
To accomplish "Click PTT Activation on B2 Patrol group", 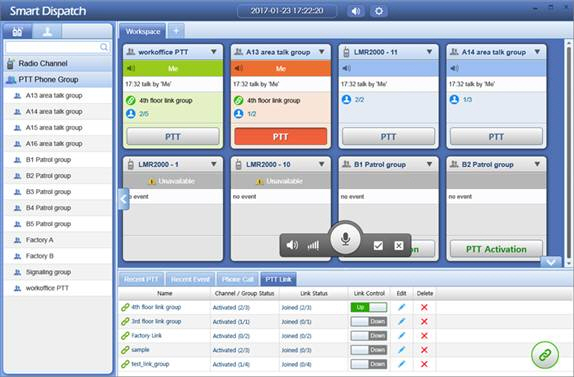I will [x=496, y=249].
